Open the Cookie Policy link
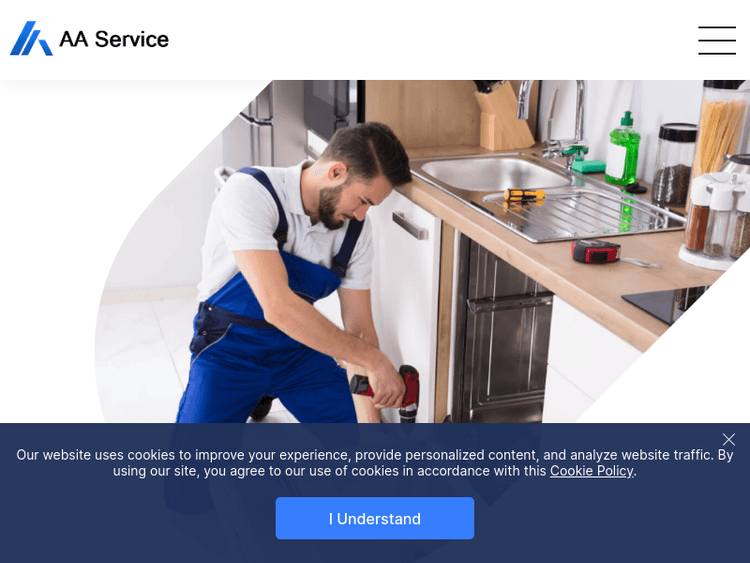The width and height of the screenshot is (750, 563). (591, 471)
